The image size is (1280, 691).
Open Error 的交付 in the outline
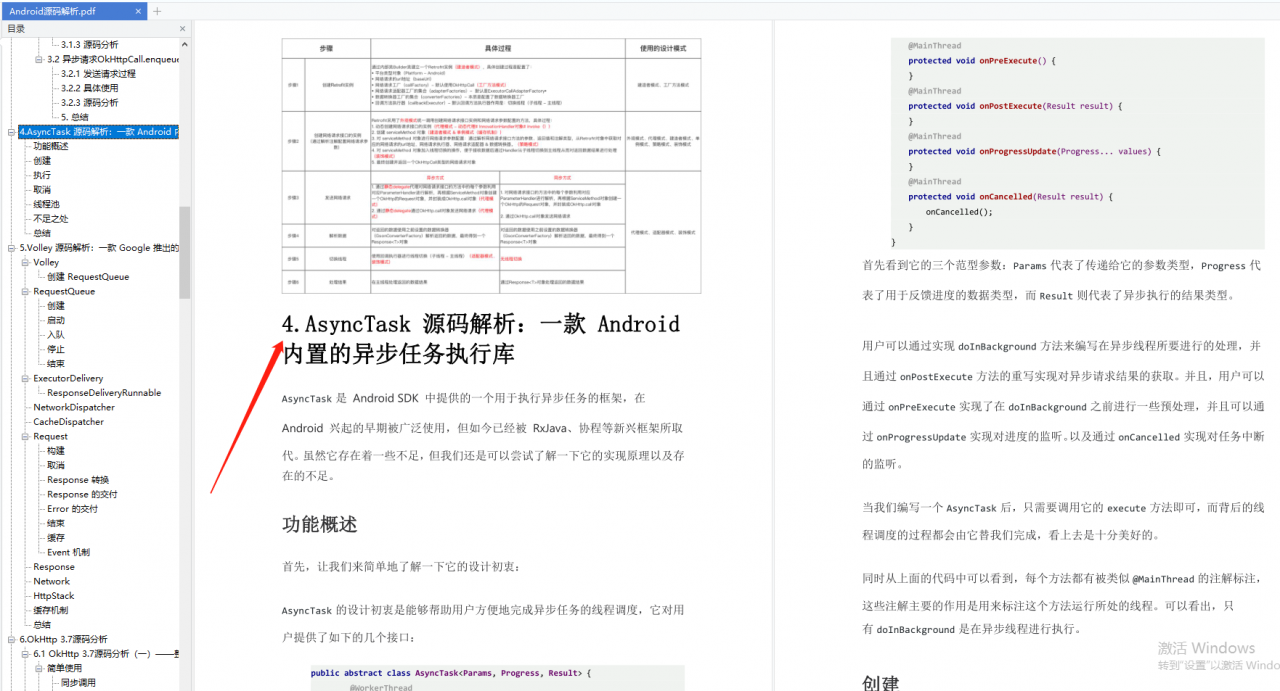tap(72, 509)
